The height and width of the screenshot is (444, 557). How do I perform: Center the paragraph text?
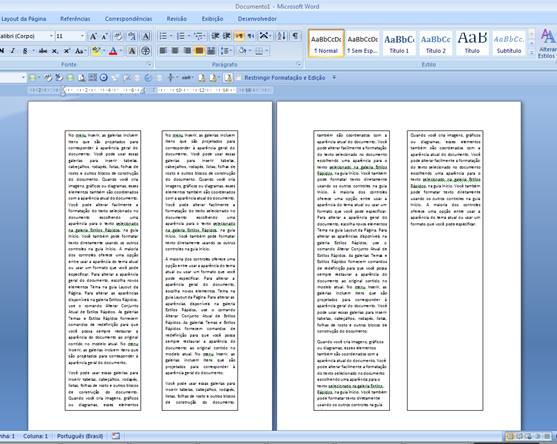pos(175,51)
